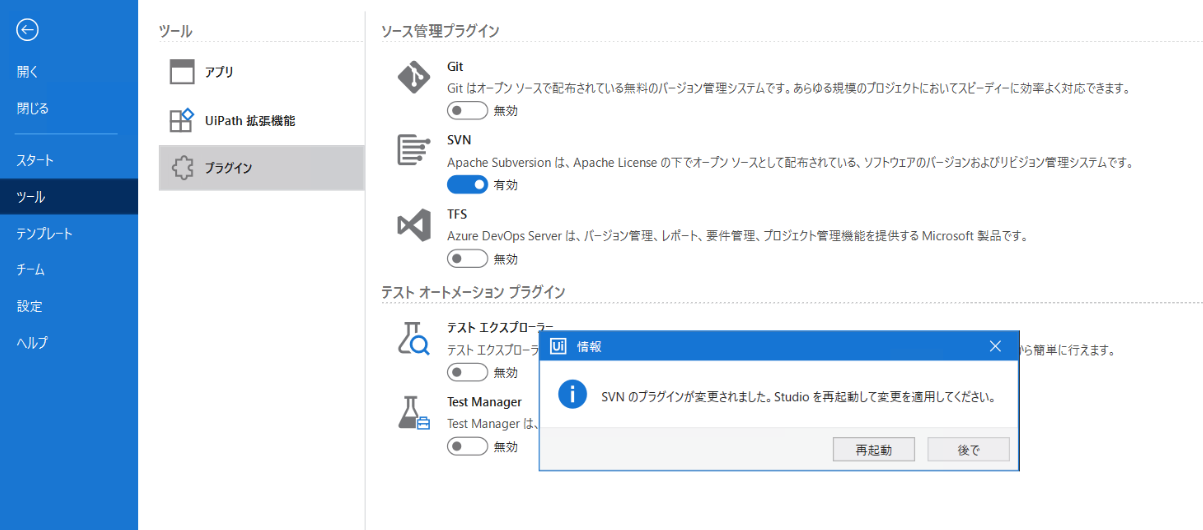
Task: Click the Git description text
Action: (788, 88)
